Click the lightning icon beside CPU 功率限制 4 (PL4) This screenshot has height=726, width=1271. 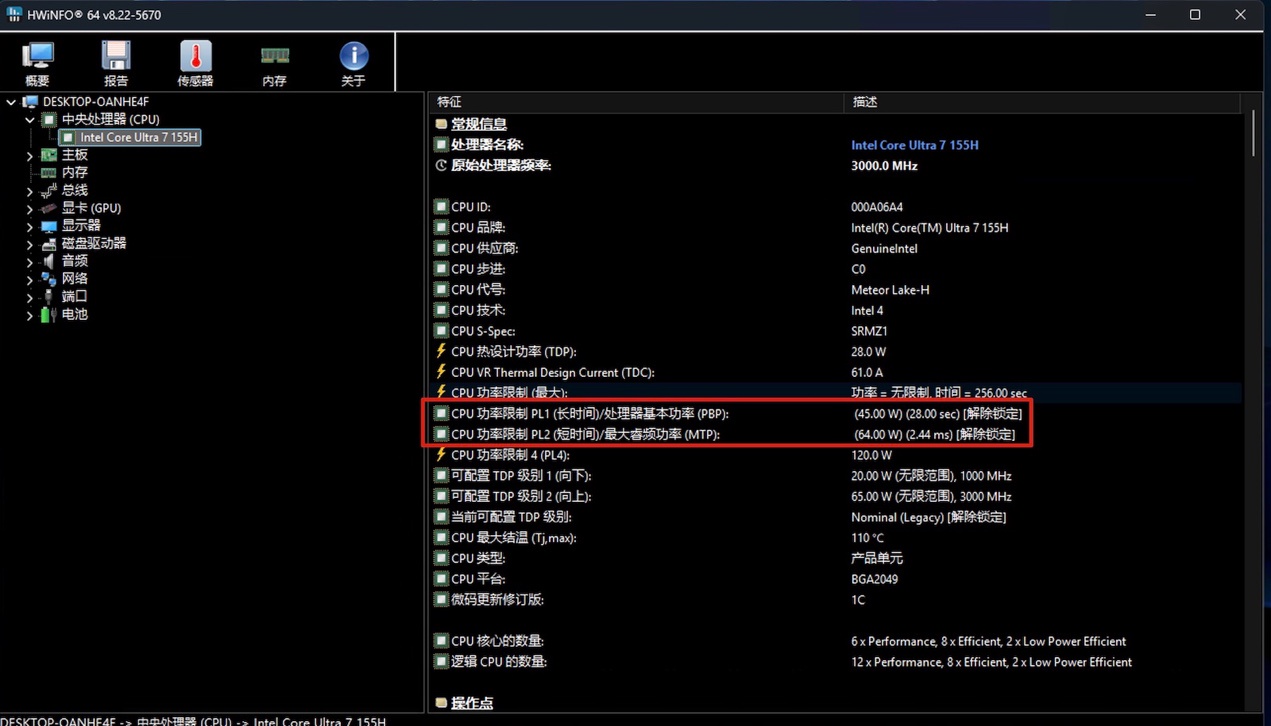(441, 455)
